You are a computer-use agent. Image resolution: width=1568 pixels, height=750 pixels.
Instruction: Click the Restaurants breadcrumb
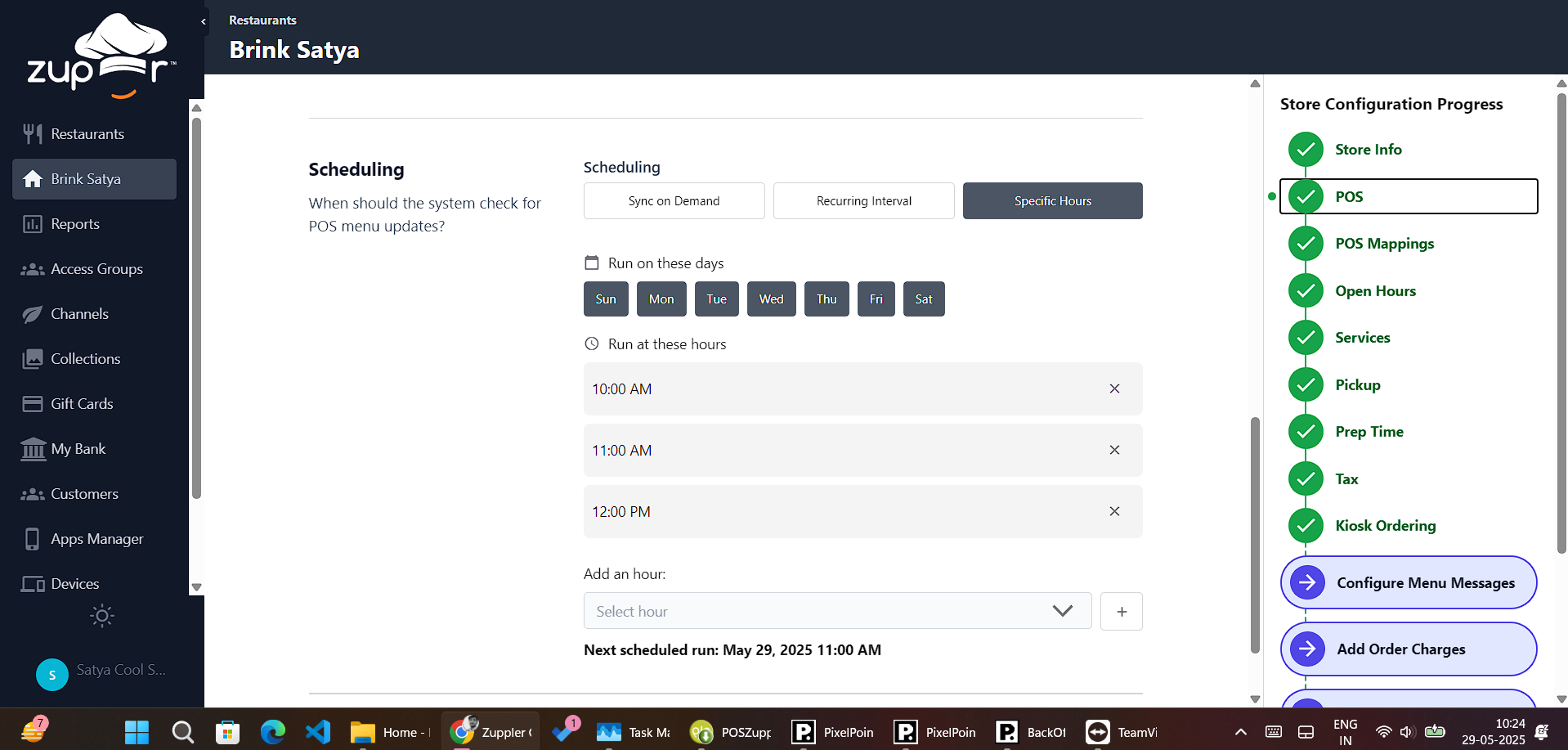[262, 20]
